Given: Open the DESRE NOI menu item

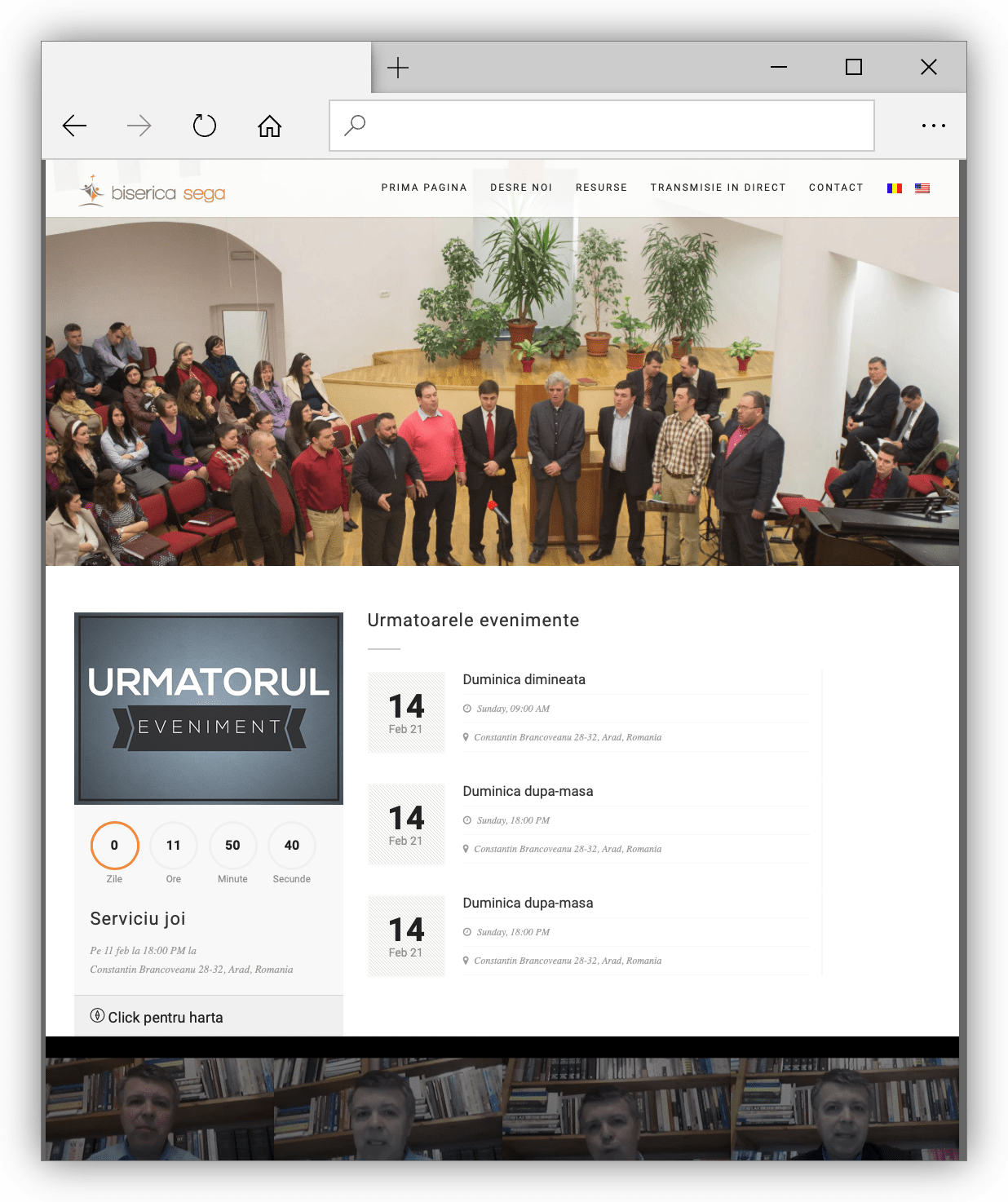Looking at the screenshot, I should pyautogui.click(x=521, y=188).
